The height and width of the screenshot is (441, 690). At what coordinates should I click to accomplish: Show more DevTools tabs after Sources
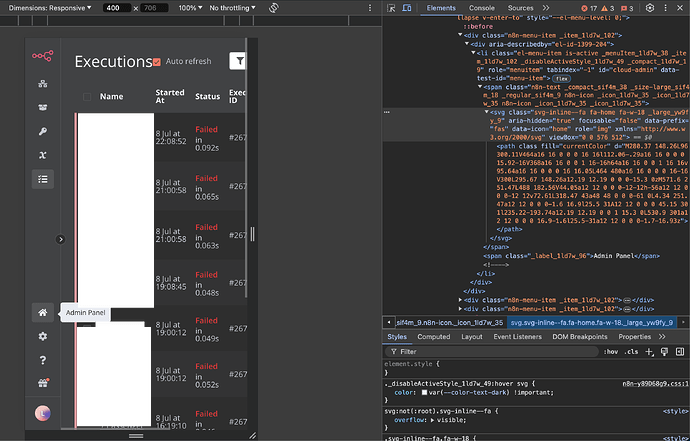point(546,8)
